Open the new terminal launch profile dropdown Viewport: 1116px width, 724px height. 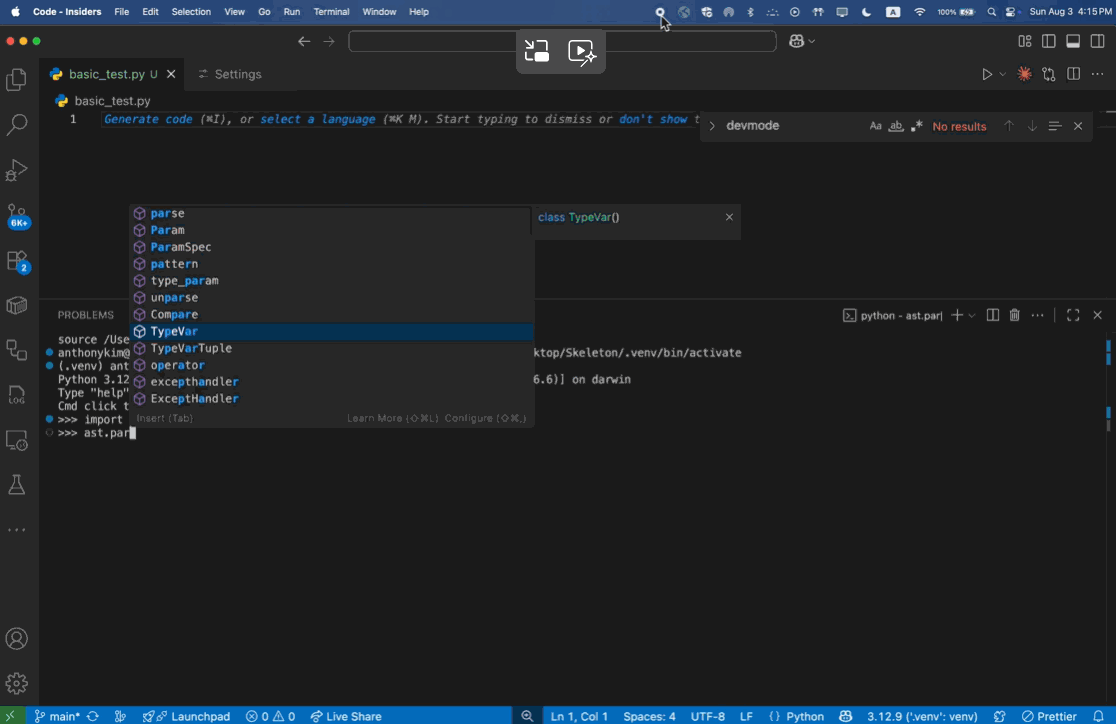[x=972, y=315]
